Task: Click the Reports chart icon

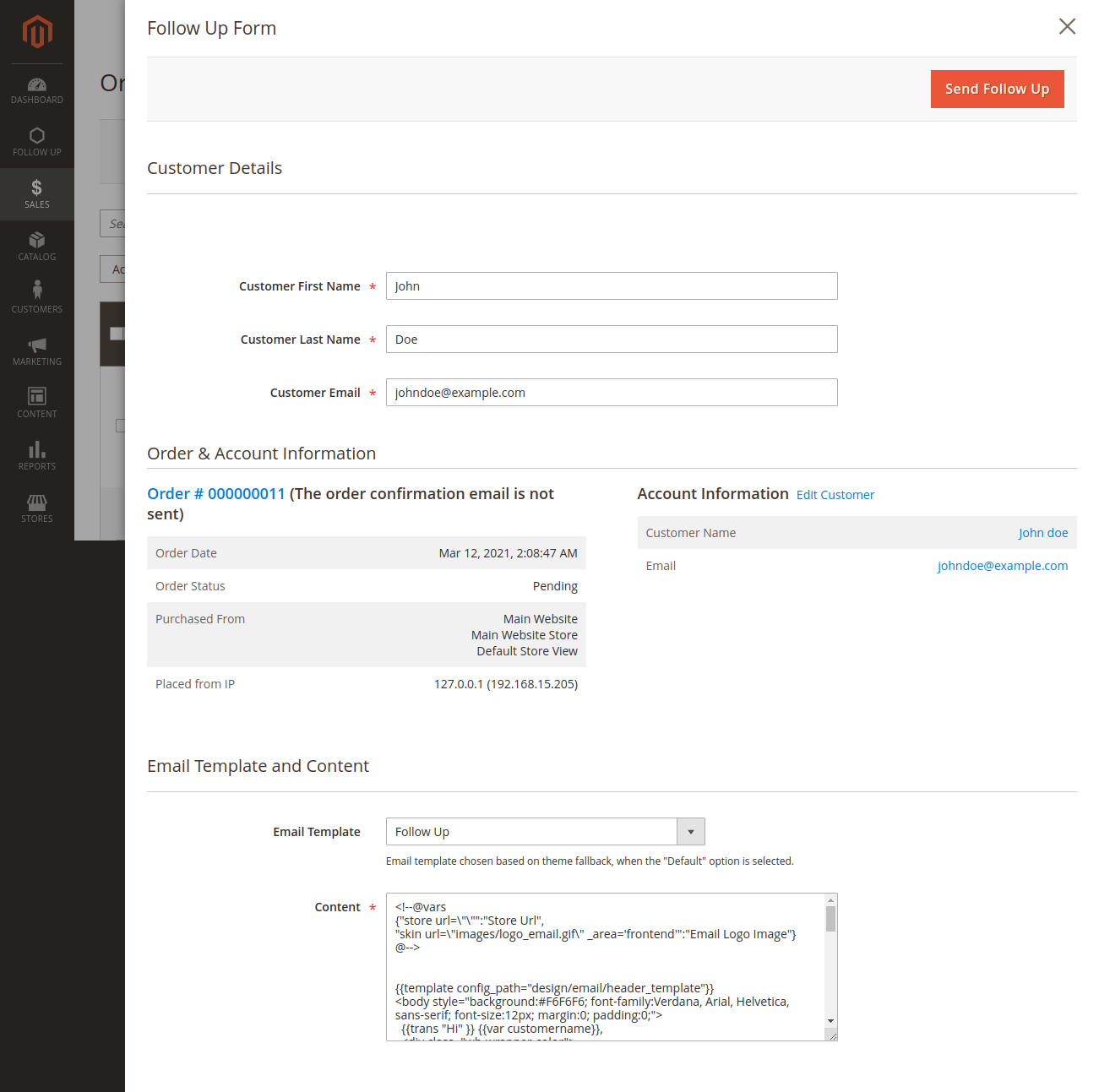Action: 36,454
